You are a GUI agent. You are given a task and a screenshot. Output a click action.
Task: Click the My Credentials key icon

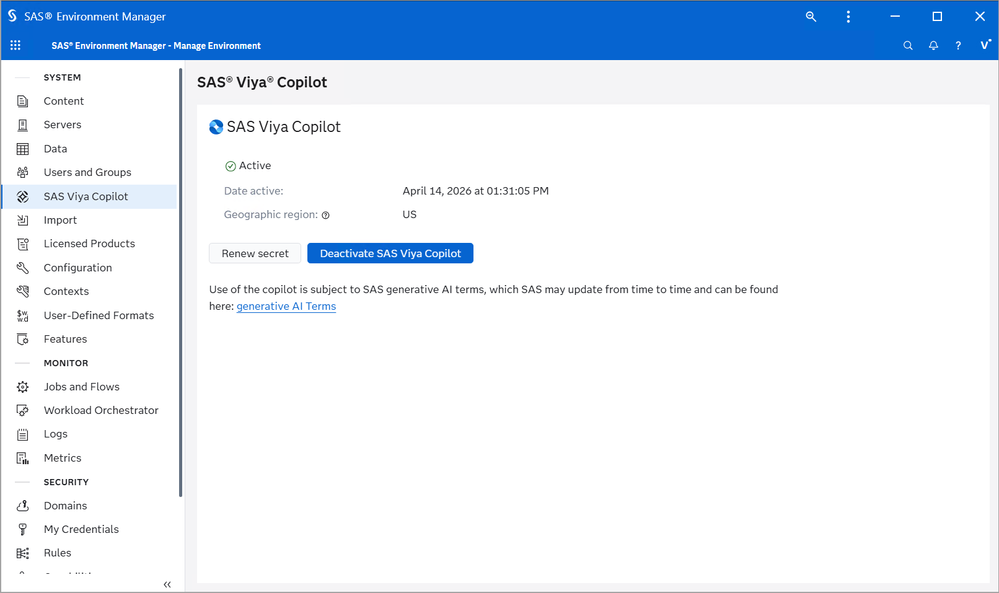pyautogui.click(x=22, y=529)
